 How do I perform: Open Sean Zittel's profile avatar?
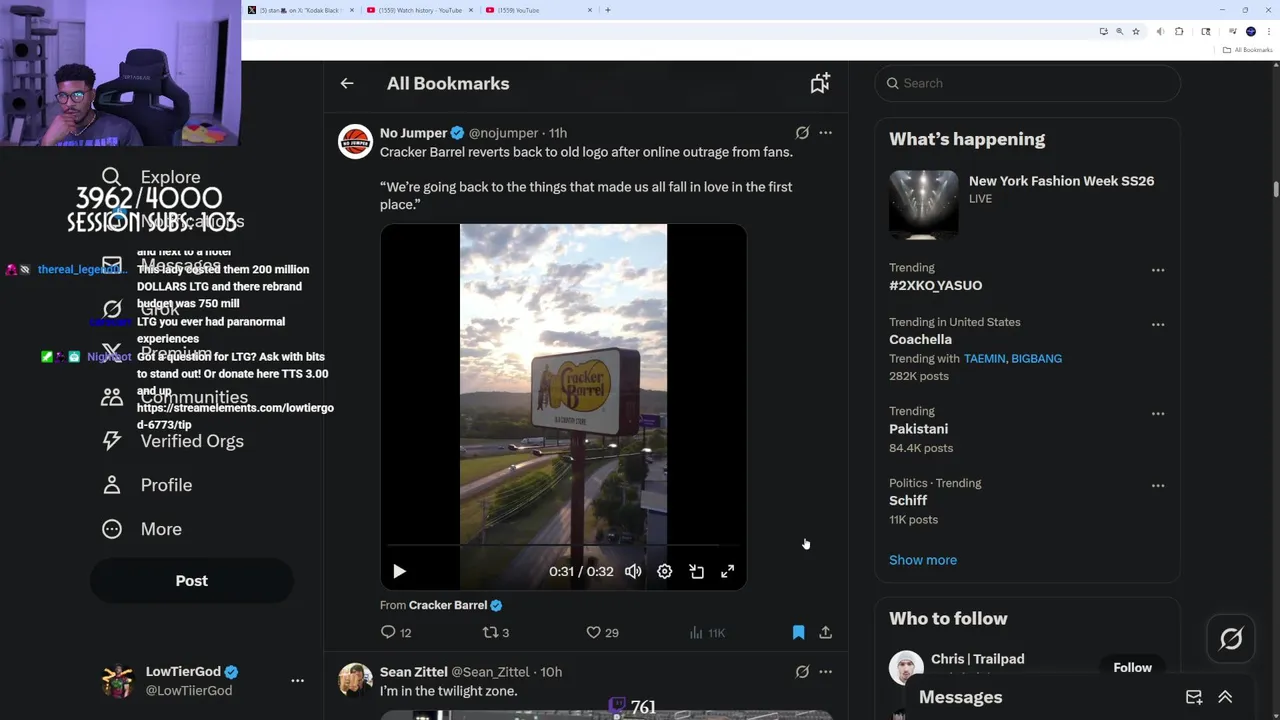(x=355, y=680)
